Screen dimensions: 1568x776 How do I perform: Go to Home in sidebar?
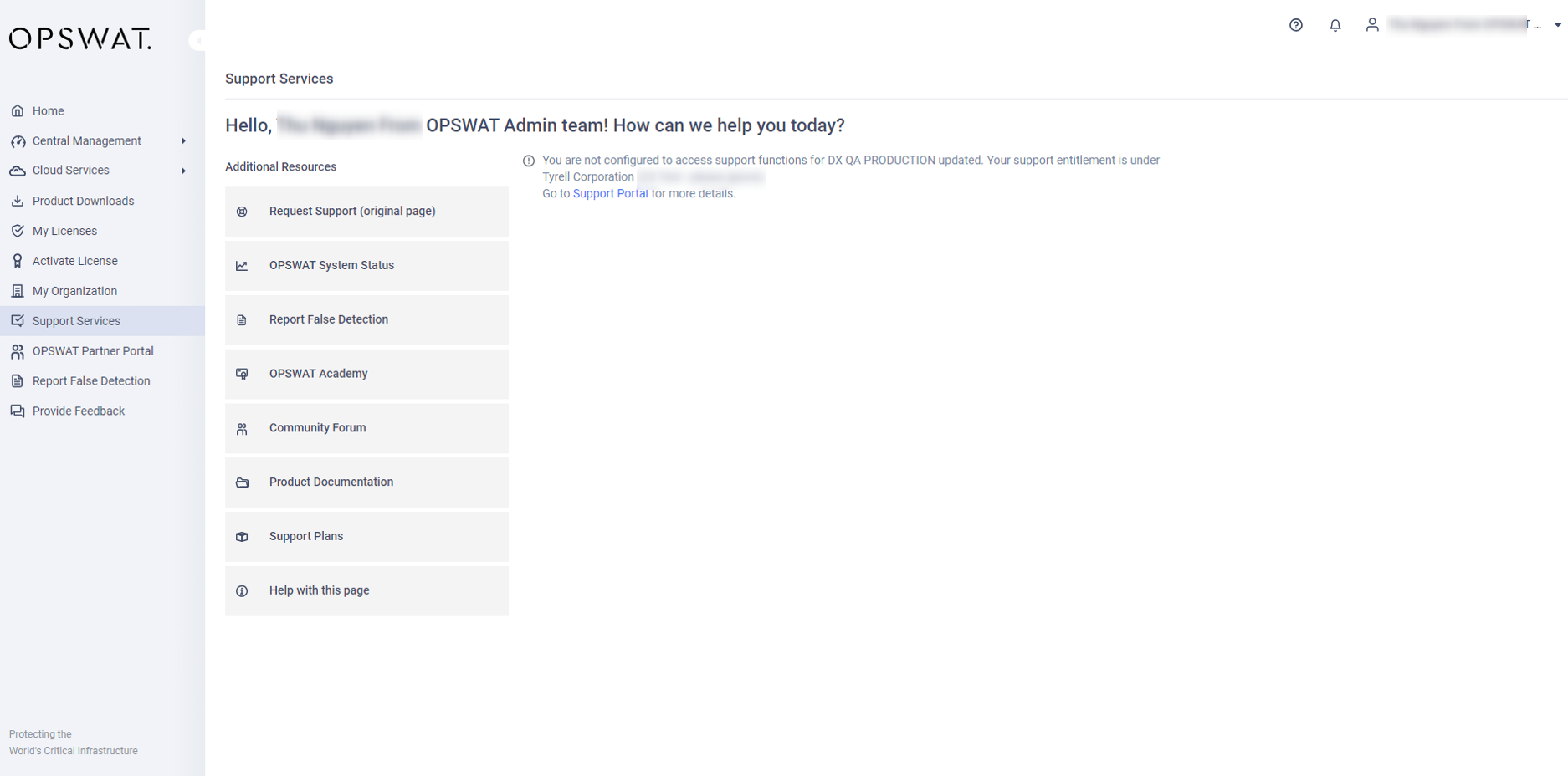pos(102,110)
